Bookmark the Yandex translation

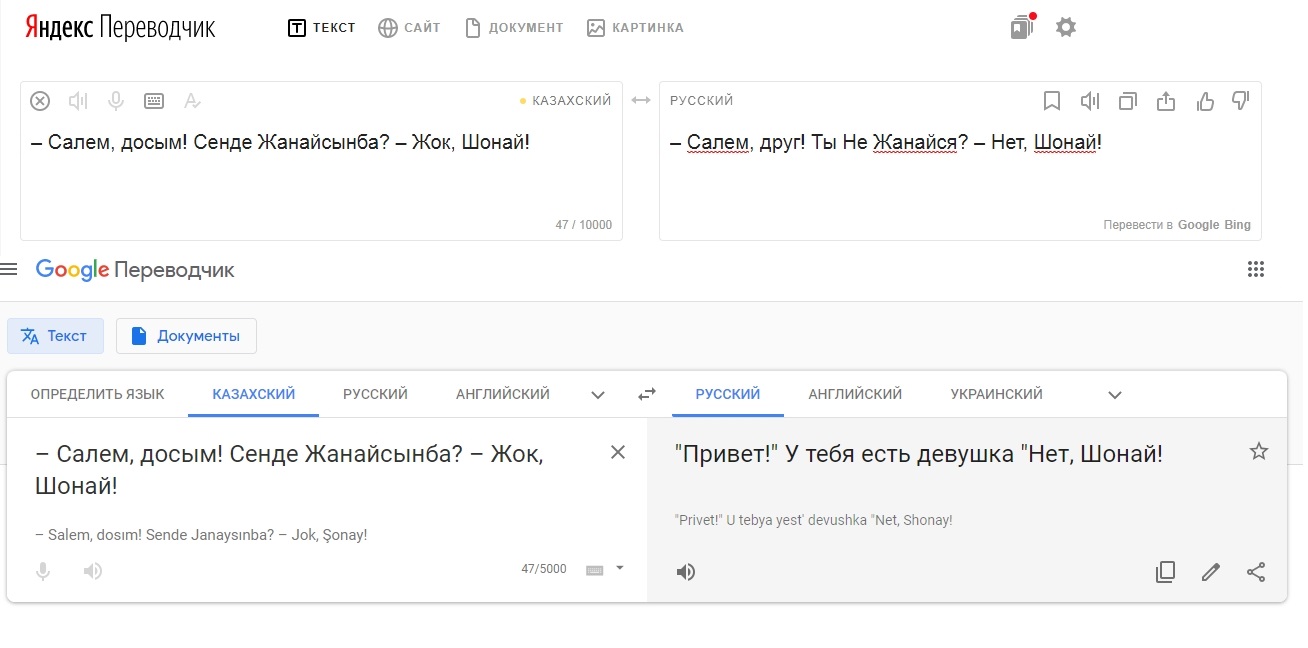coord(1051,101)
